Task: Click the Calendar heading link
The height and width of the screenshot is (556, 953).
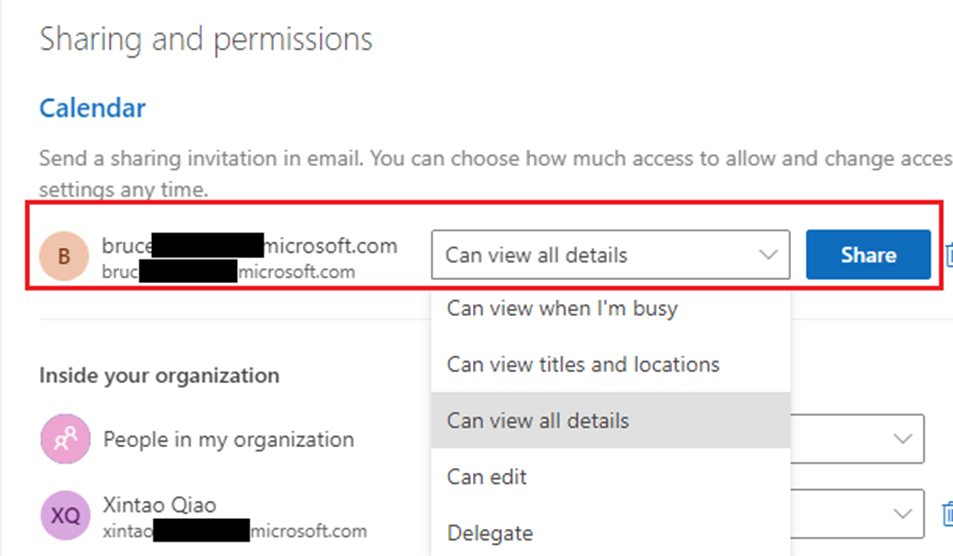Action: point(92,108)
